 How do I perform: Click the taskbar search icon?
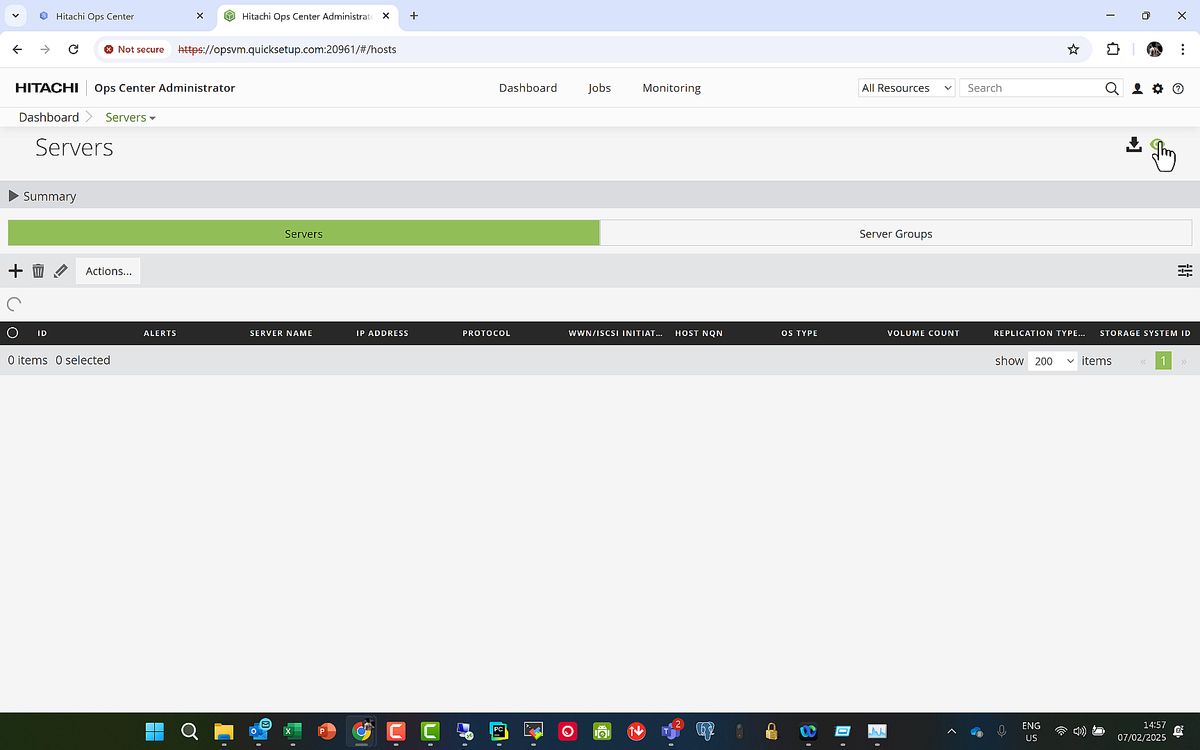coord(189,731)
